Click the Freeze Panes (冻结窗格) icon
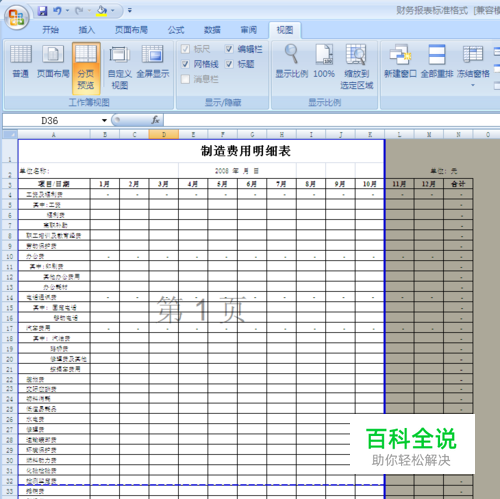This screenshot has height=499, width=500. (x=473, y=55)
